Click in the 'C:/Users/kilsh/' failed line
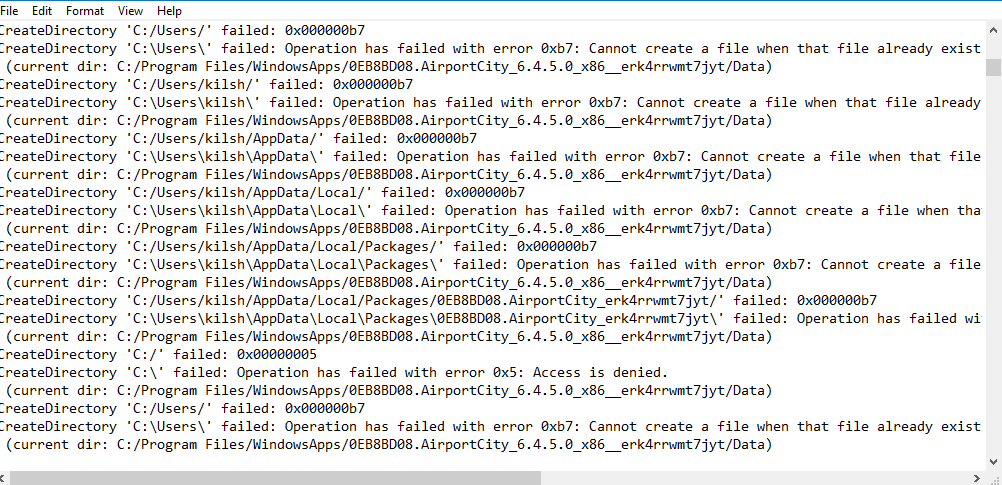The width and height of the screenshot is (1002, 485). click(x=200, y=84)
